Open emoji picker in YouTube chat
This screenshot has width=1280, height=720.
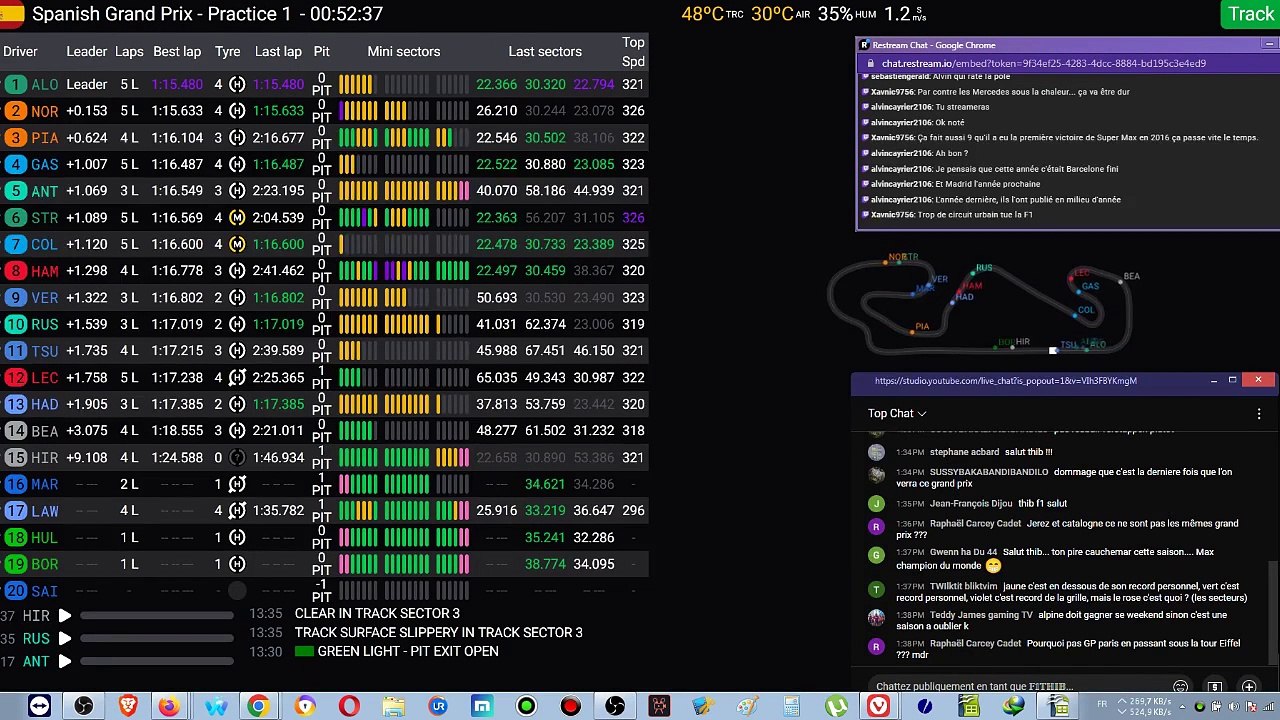(x=1181, y=687)
